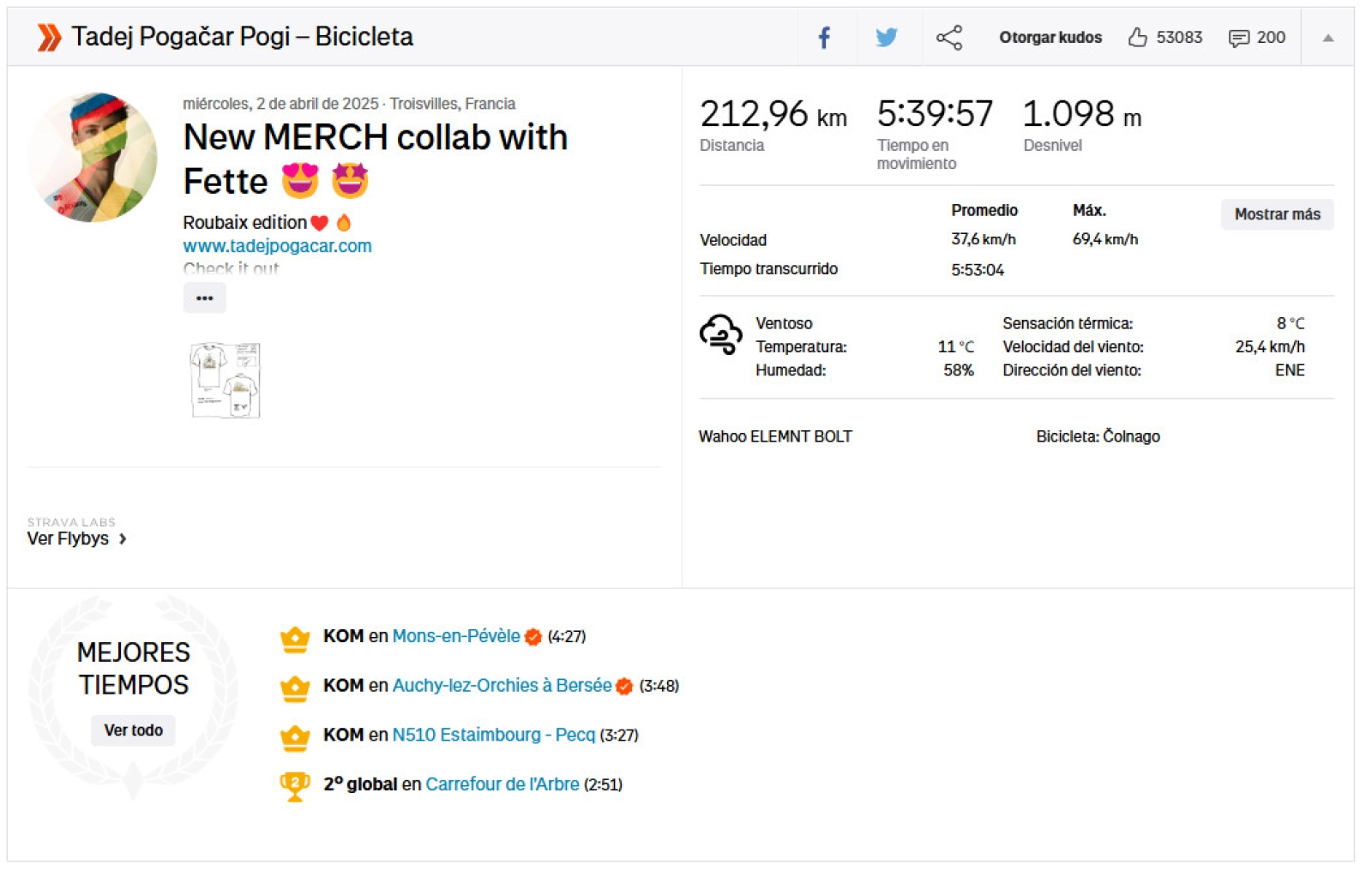Click the athlete profile avatar
The width and height of the screenshot is (1372, 871).
point(93,158)
